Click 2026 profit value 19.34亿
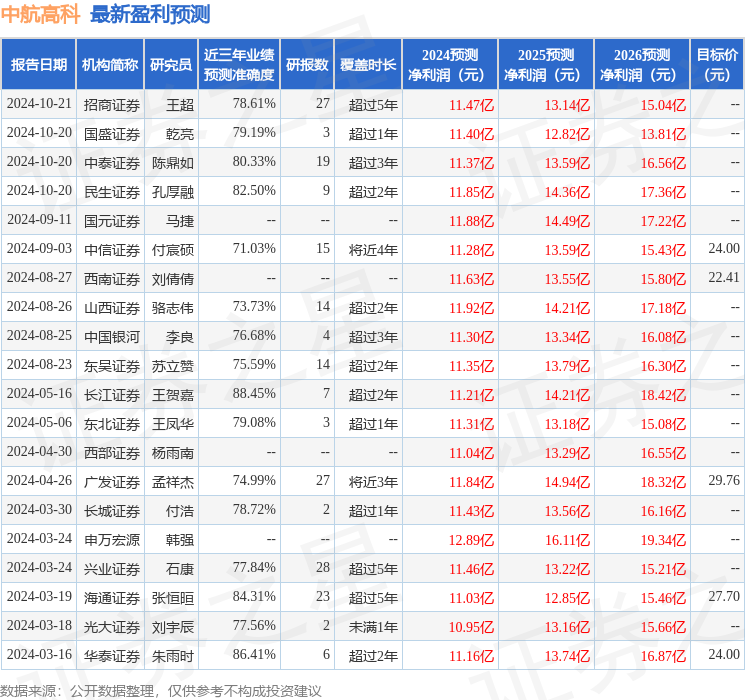The height and width of the screenshot is (700, 745). pyautogui.click(x=663, y=540)
